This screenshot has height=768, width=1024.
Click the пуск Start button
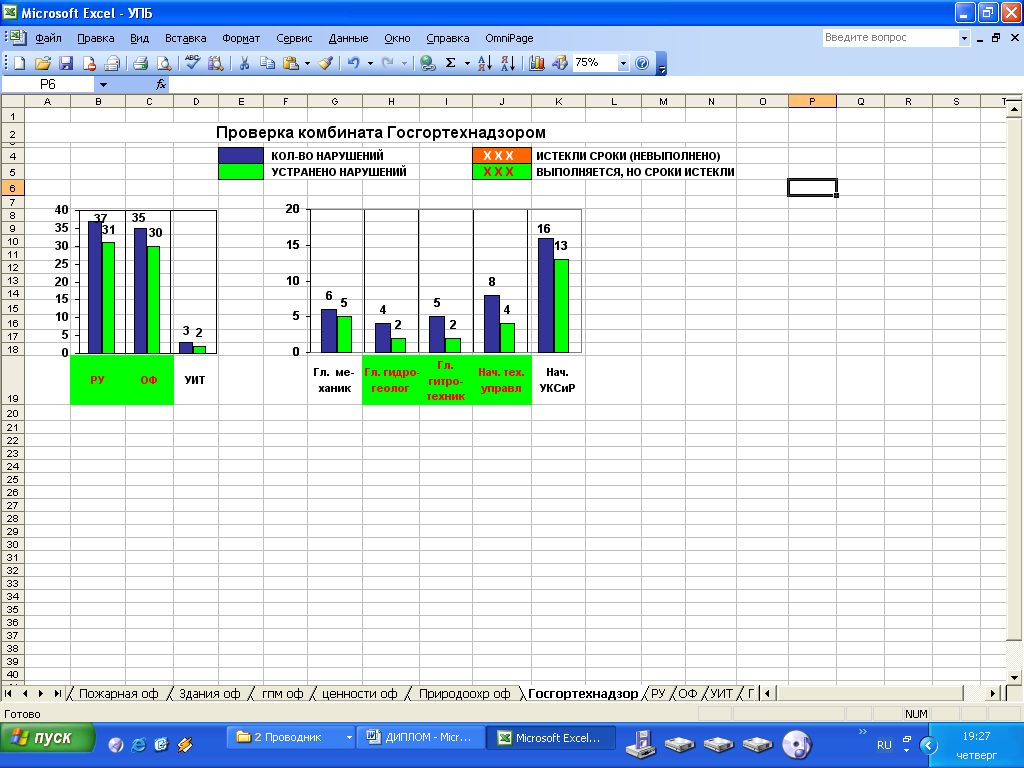[47, 738]
